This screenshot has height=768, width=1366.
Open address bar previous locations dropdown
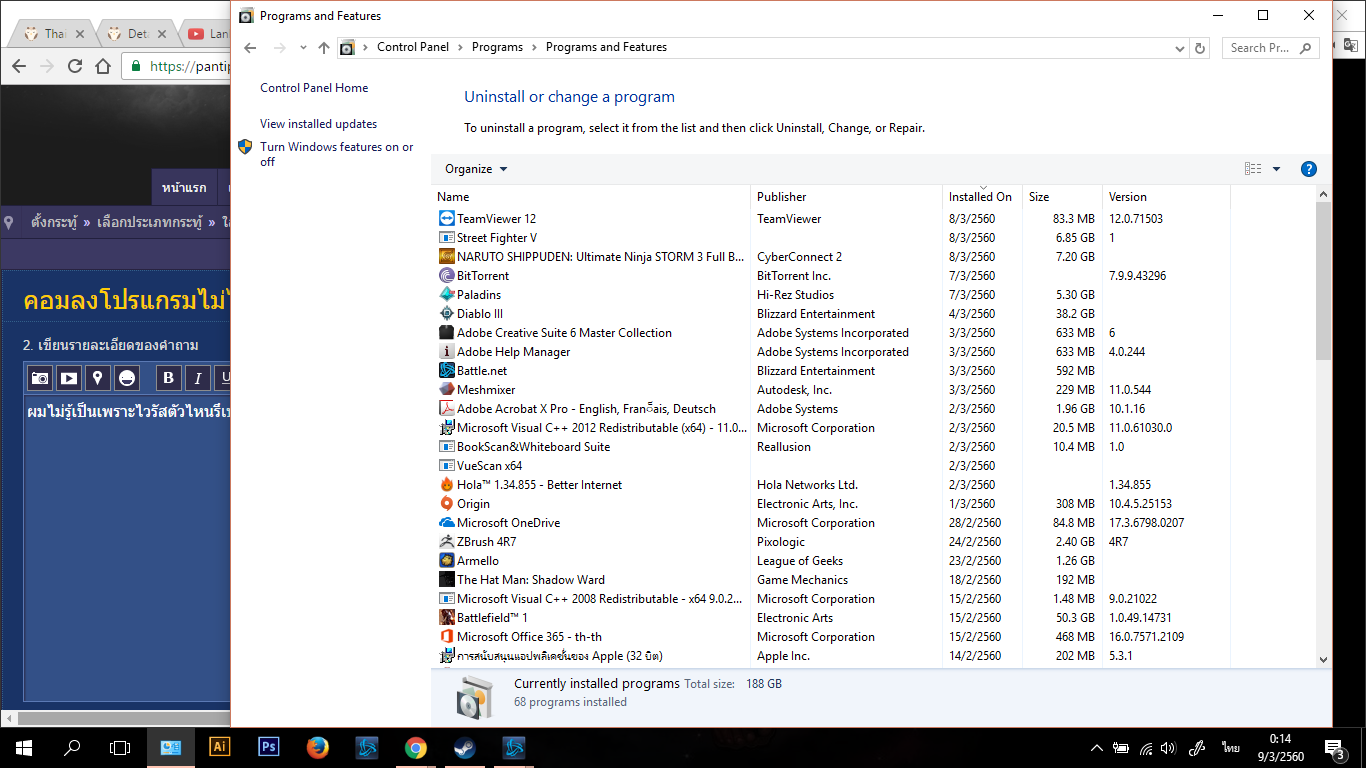pyautogui.click(x=1180, y=47)
